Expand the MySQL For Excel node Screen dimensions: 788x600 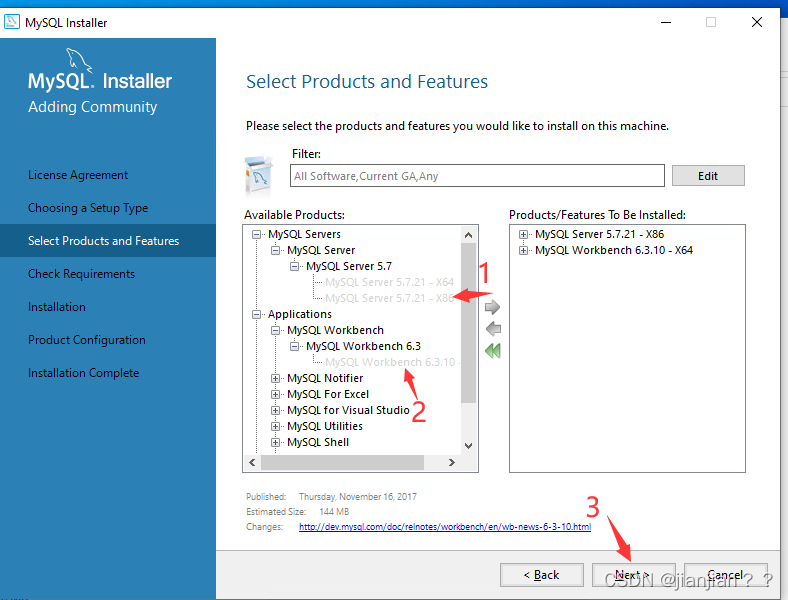[275, 394]
